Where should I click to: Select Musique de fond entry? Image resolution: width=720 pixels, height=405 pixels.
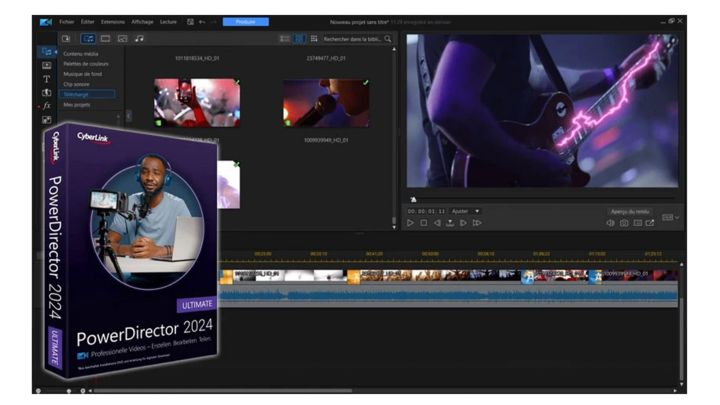click(83, 74)
